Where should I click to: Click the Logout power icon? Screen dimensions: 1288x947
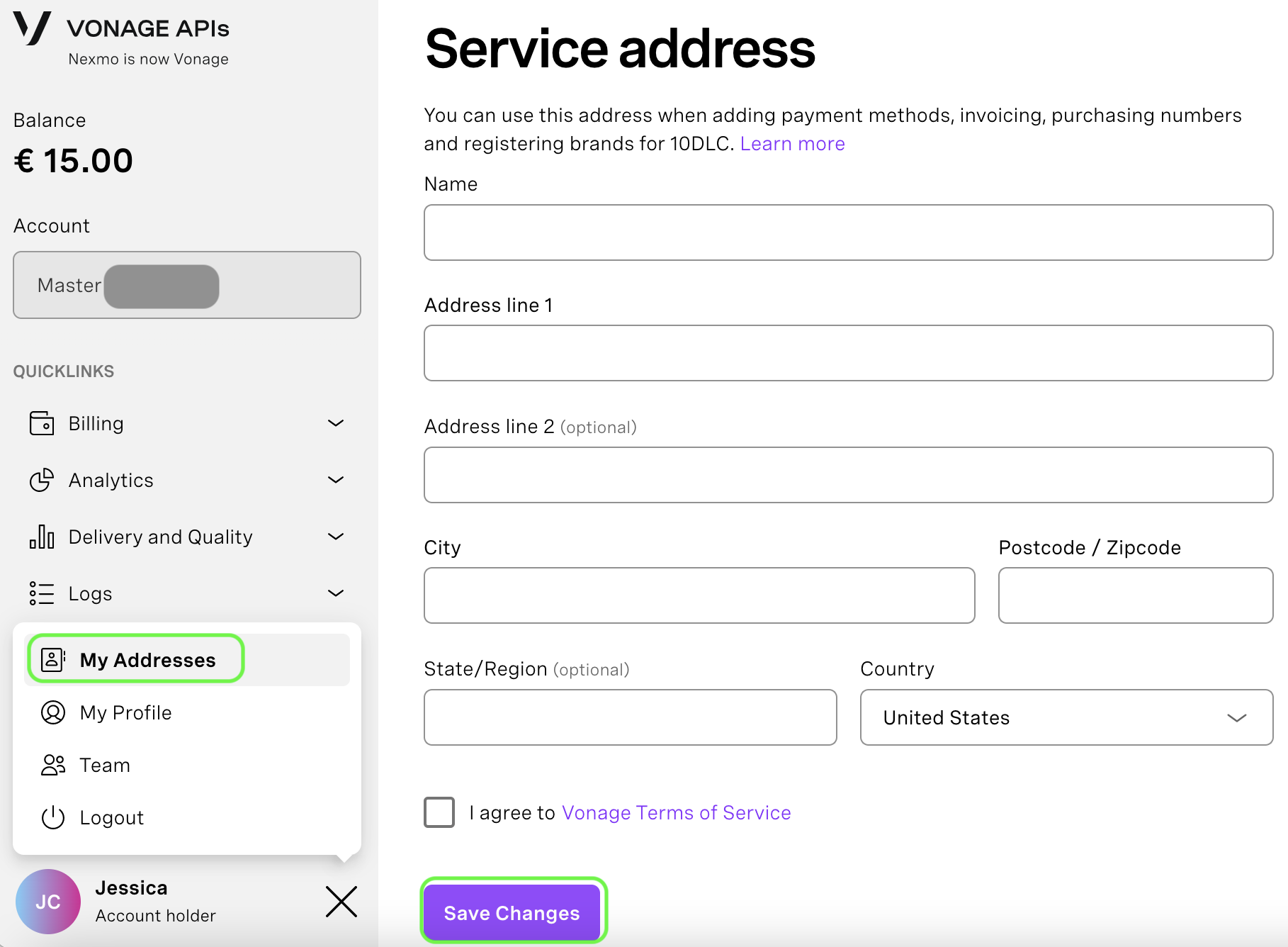[52, 817]
